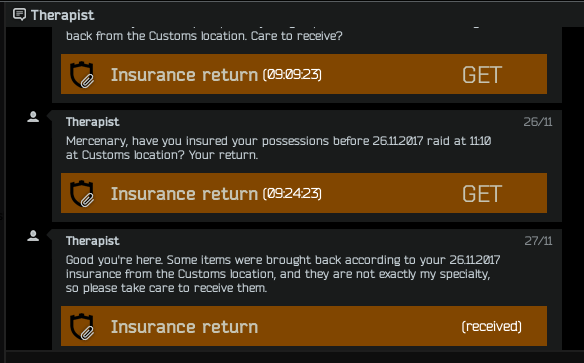This screenshot has width=584, height=363.
Task: Click the (09:24:23) timer on insurance return
Action: [292, 194]
